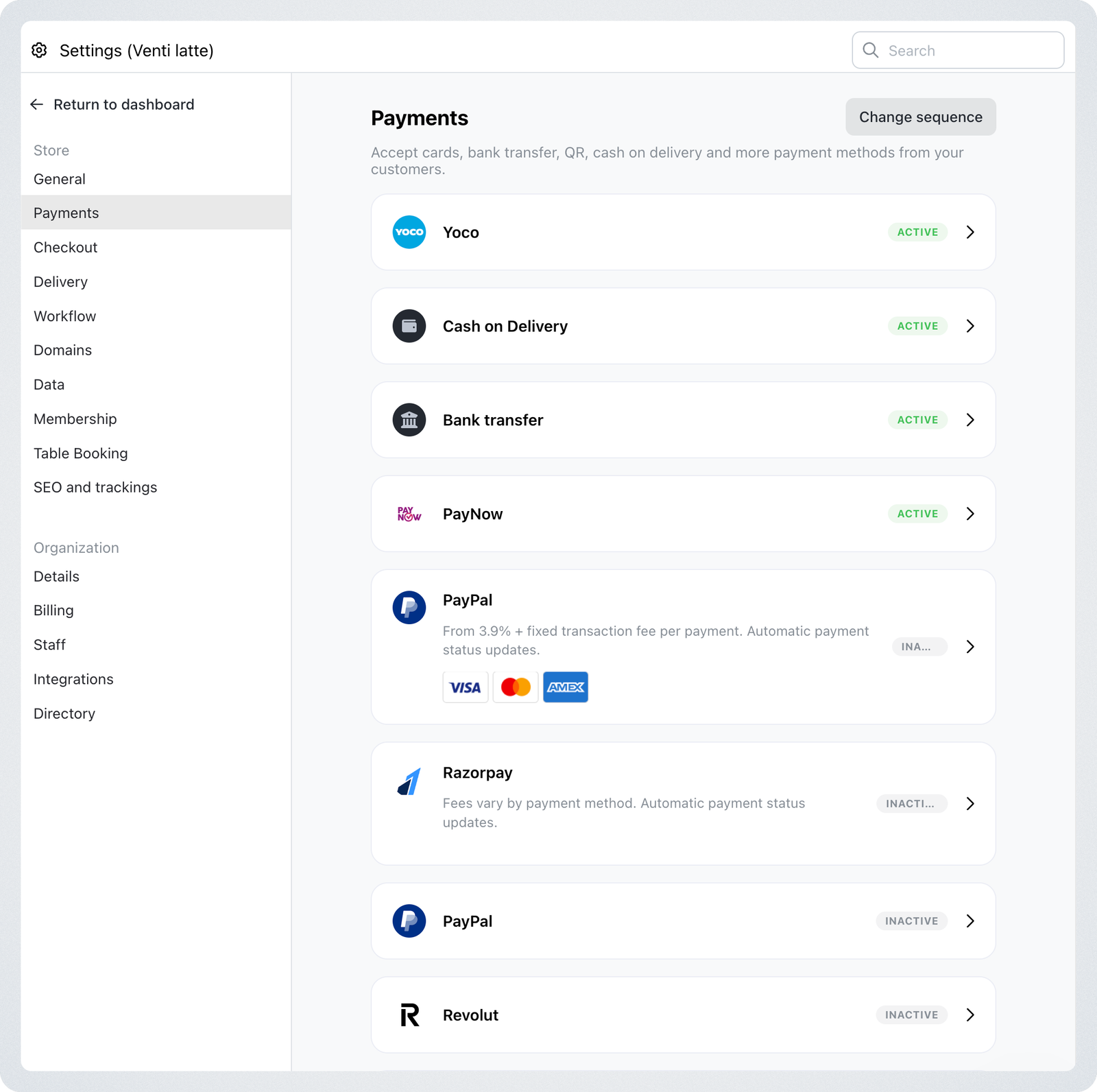Click truncated INA... badge on PayPal card
Screen dimensions: 1097x1092
point(919,647)
